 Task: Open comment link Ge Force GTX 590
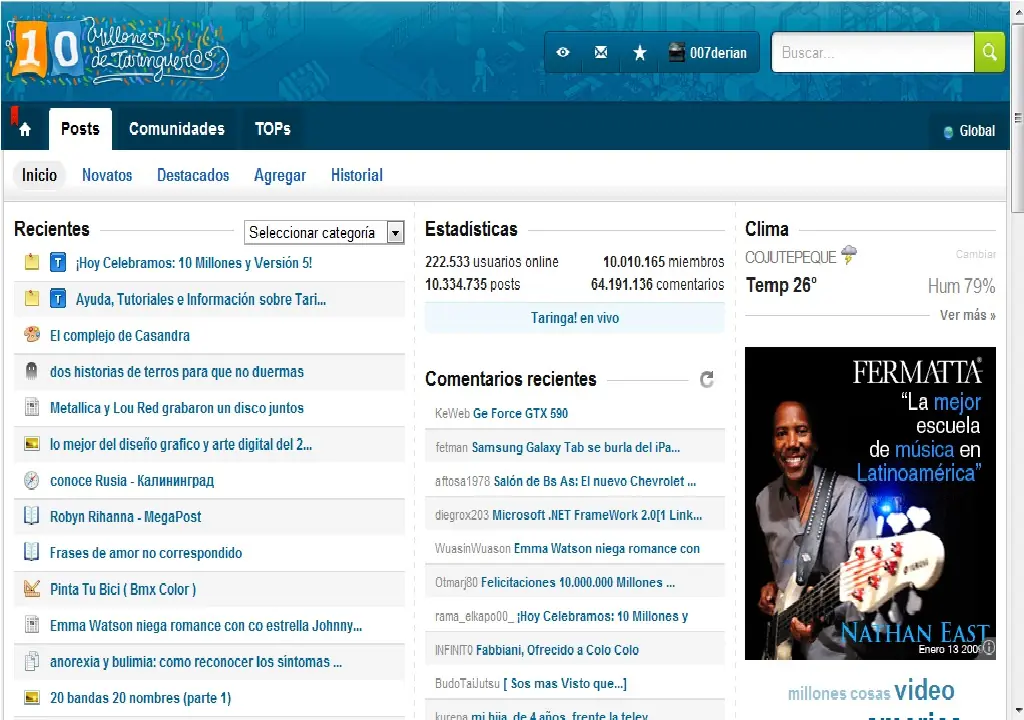(520, 414)
